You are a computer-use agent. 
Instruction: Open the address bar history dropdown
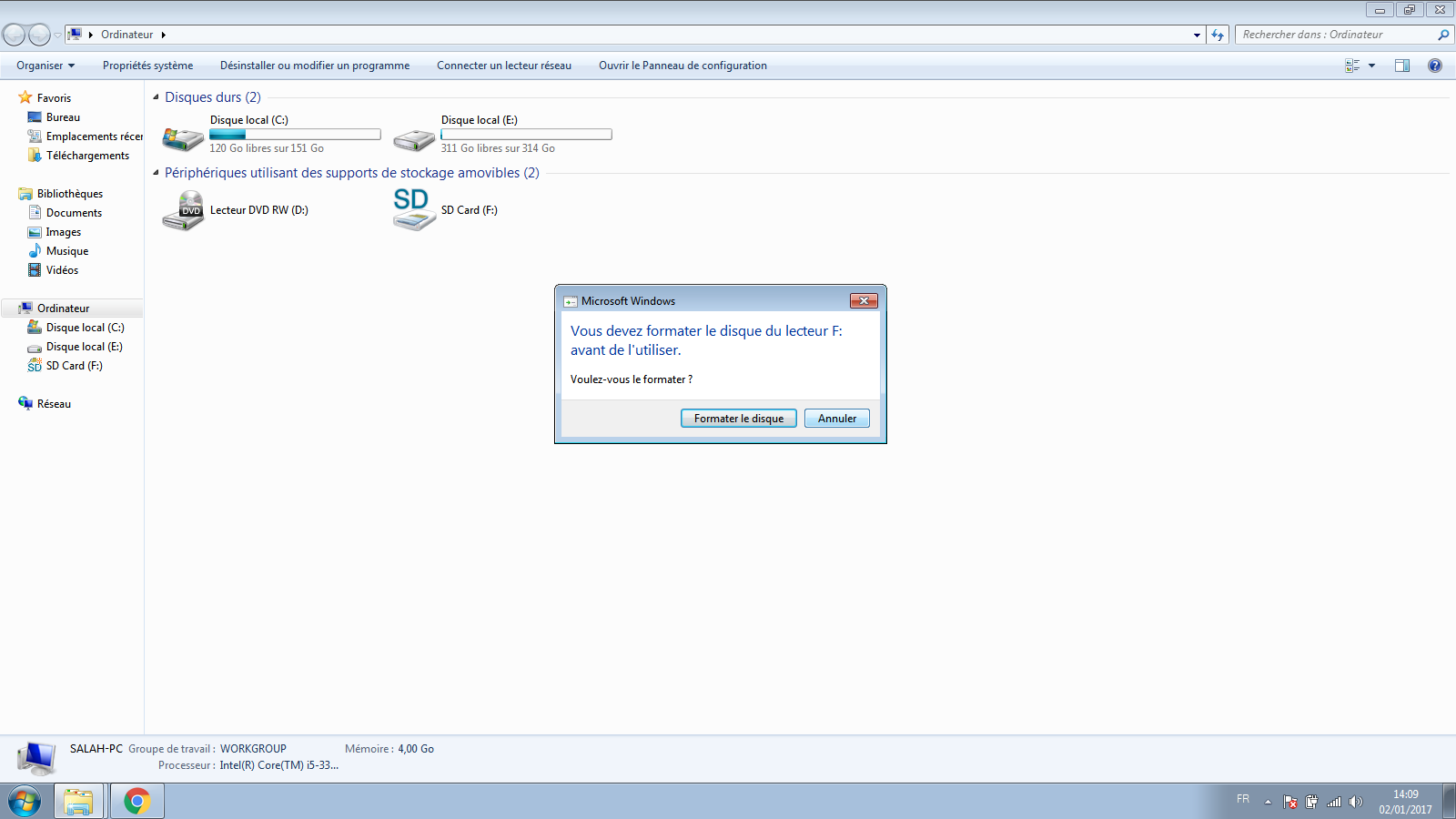pyautogui.click(x=1197, y=35)
